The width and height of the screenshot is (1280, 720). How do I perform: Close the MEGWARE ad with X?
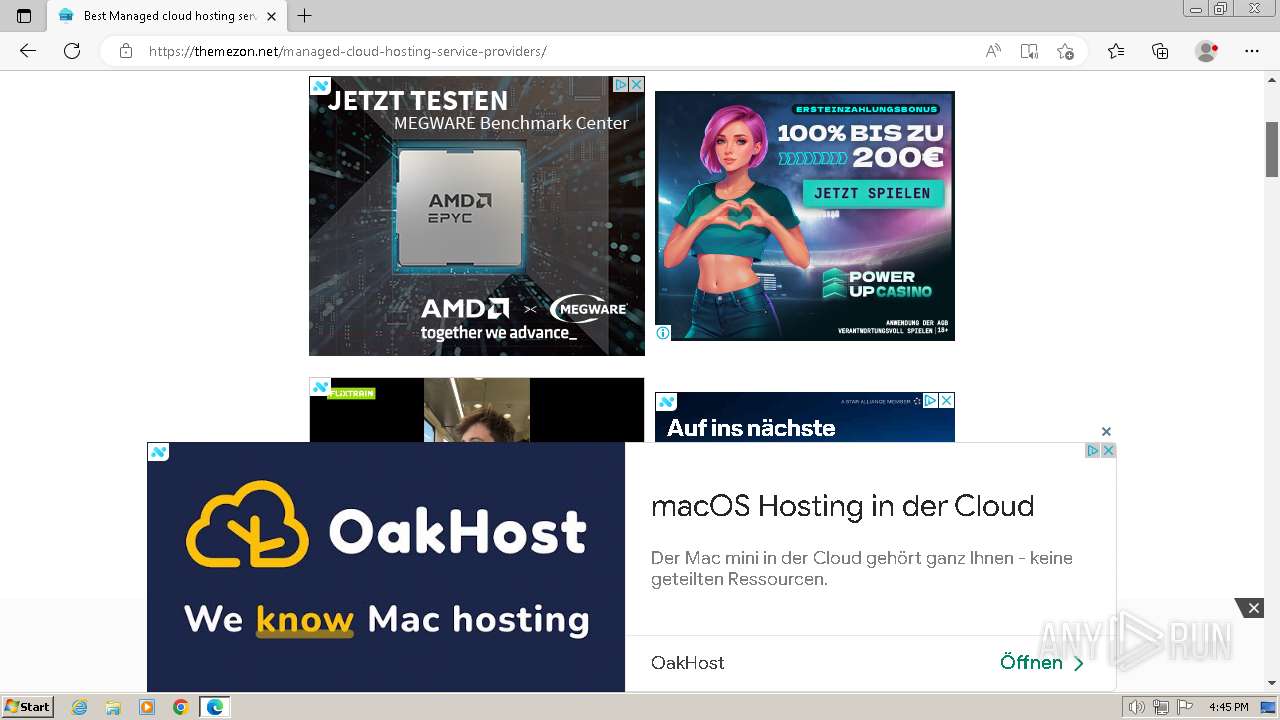pos(636,85)
